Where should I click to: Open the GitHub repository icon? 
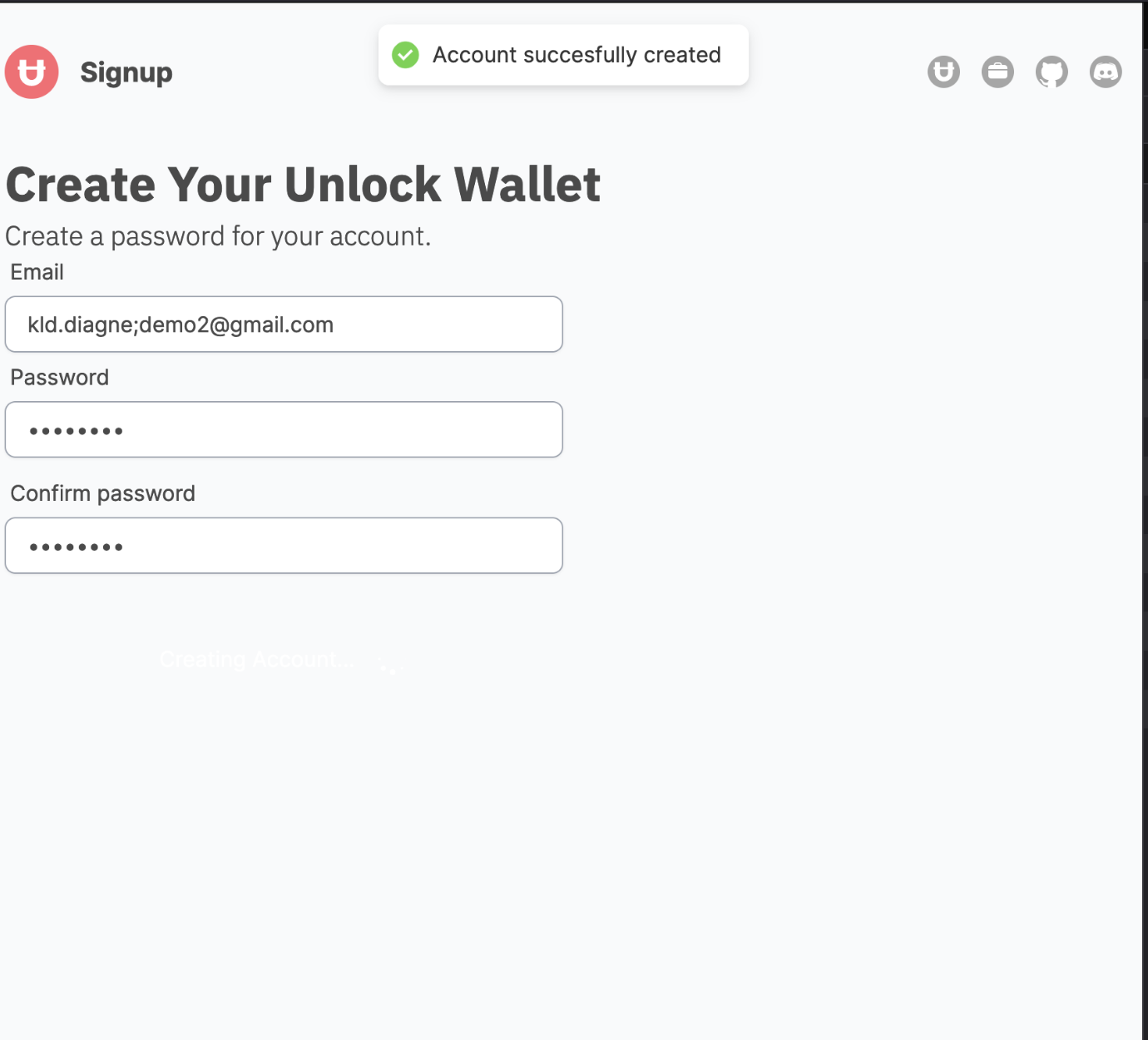[x=1052, y=72]
